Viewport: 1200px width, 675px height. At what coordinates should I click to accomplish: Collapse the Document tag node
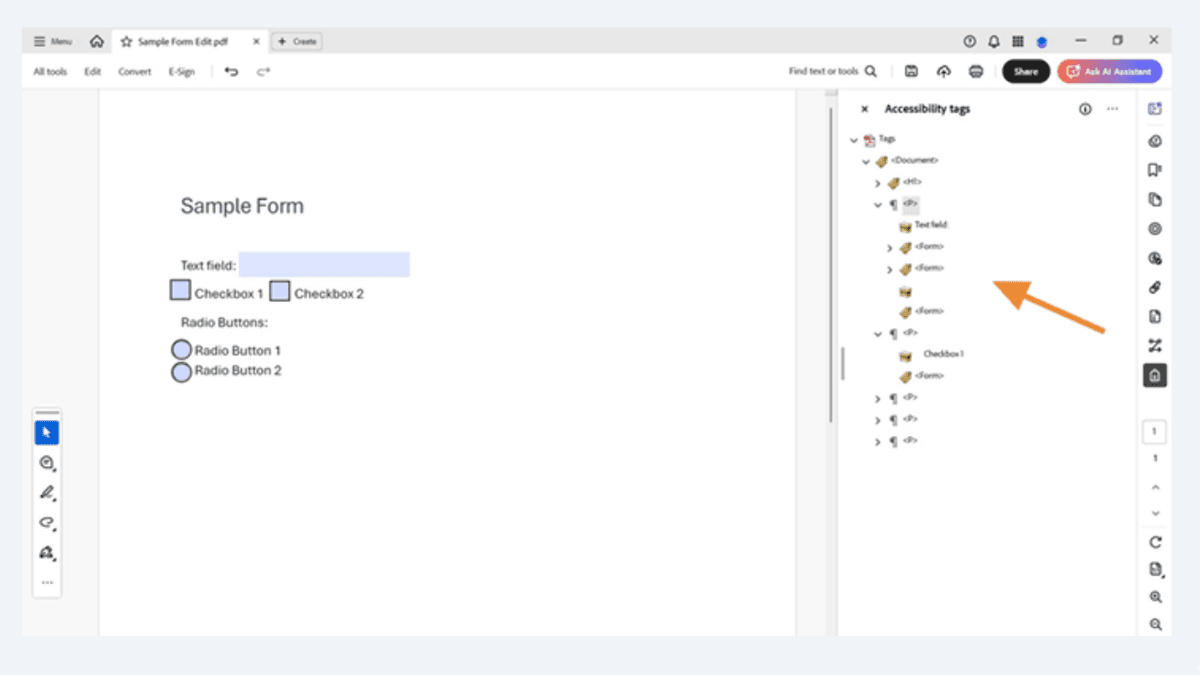(866, 161)
